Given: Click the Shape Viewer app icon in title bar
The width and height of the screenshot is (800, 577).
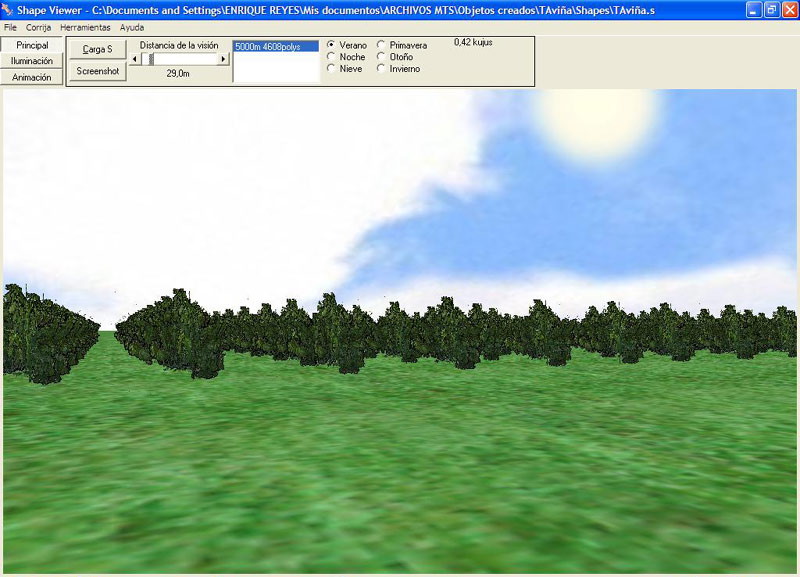Looking at the screenshot, I should (x=8, y=9).
